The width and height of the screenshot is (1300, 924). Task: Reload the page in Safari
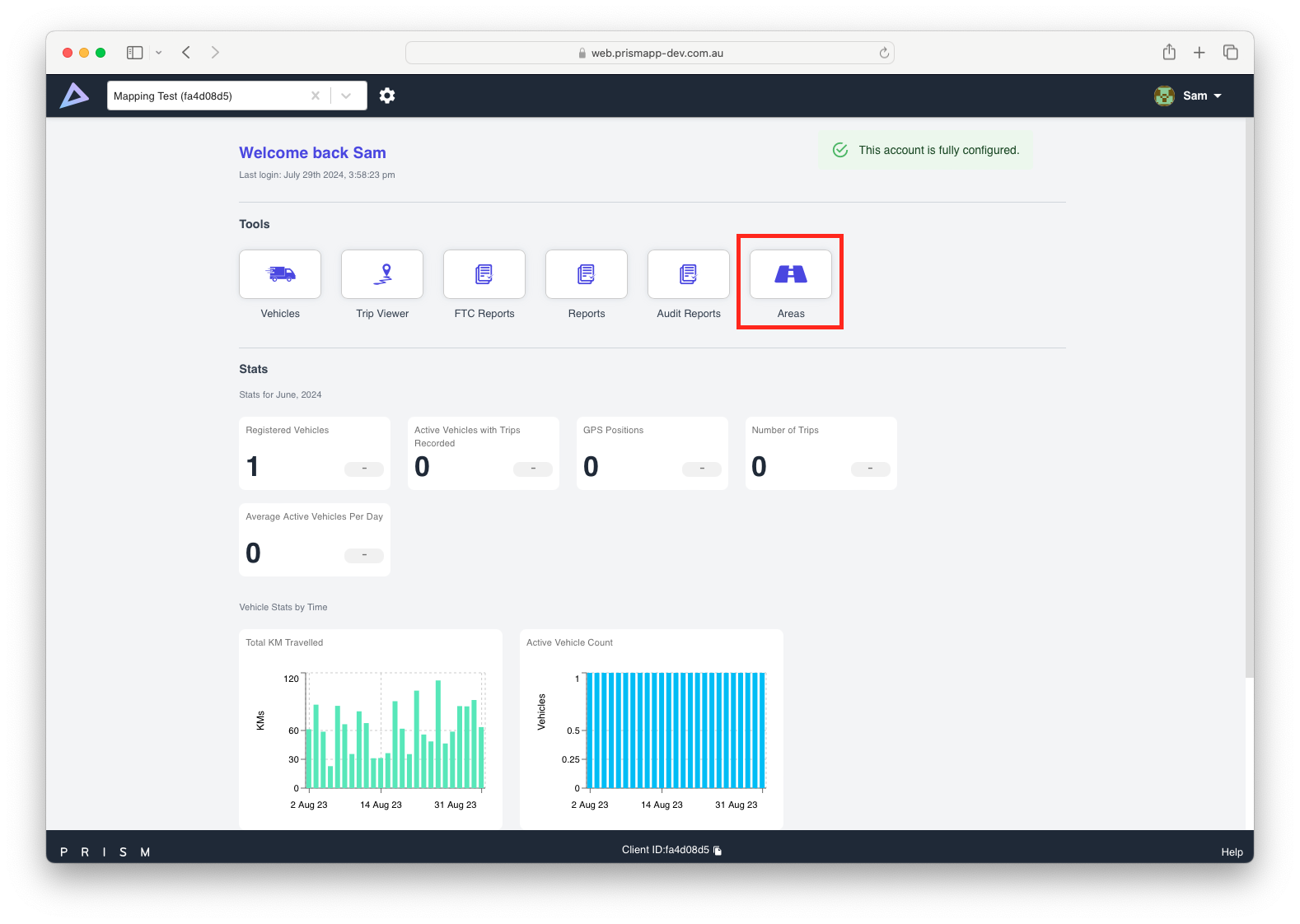(x=884, y=53)
